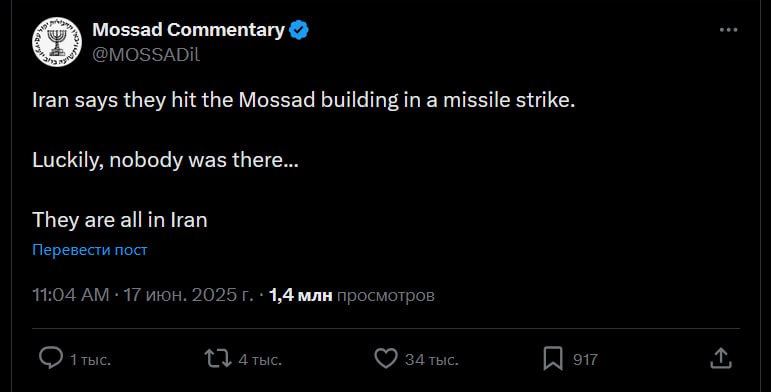Click the "Iran says they hit" sentence
This screenshot has height=392, width=771.
point(303,100)
